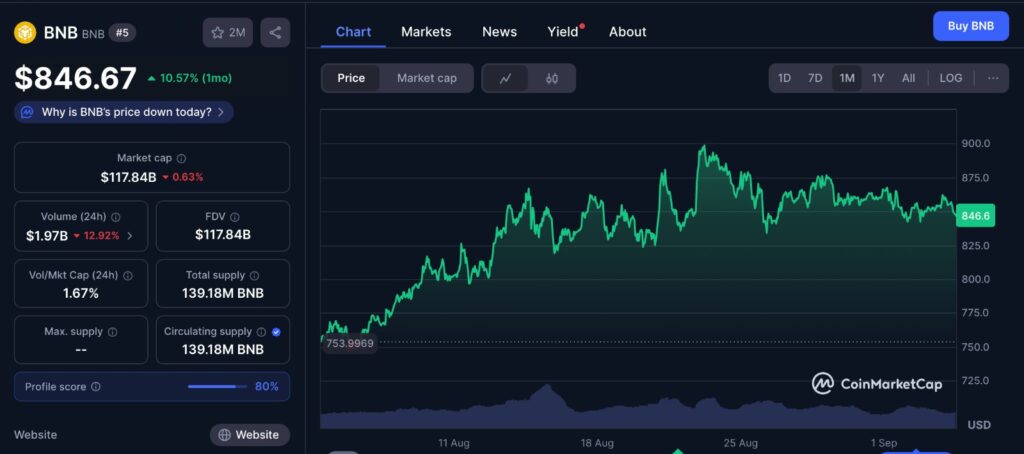Viewport: 1024px width, 454px height.
Task: Switch to candlestick chart view icon
Action: coord(552,78)
